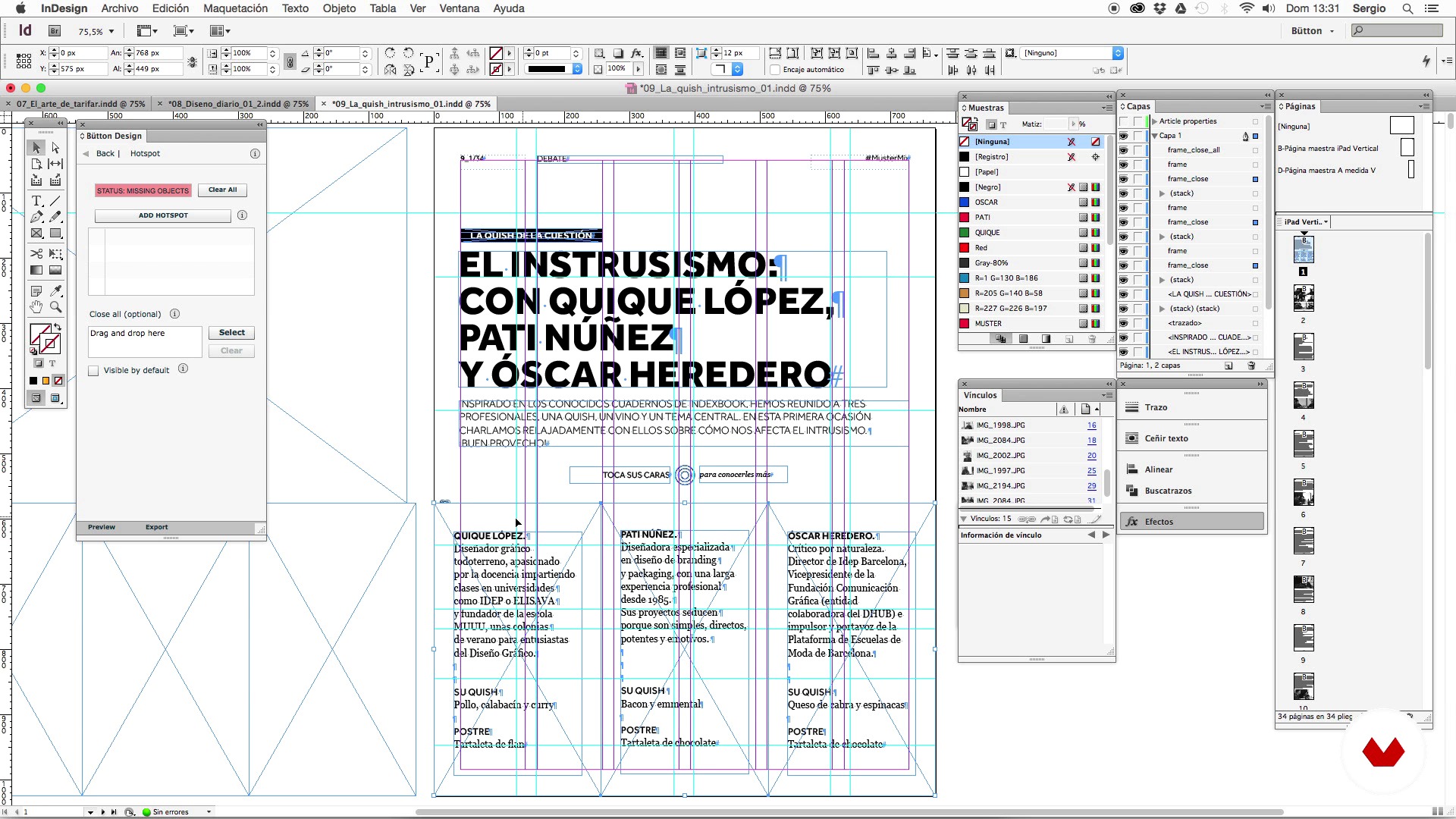Select the Eyedropper tool

(55, 290)
